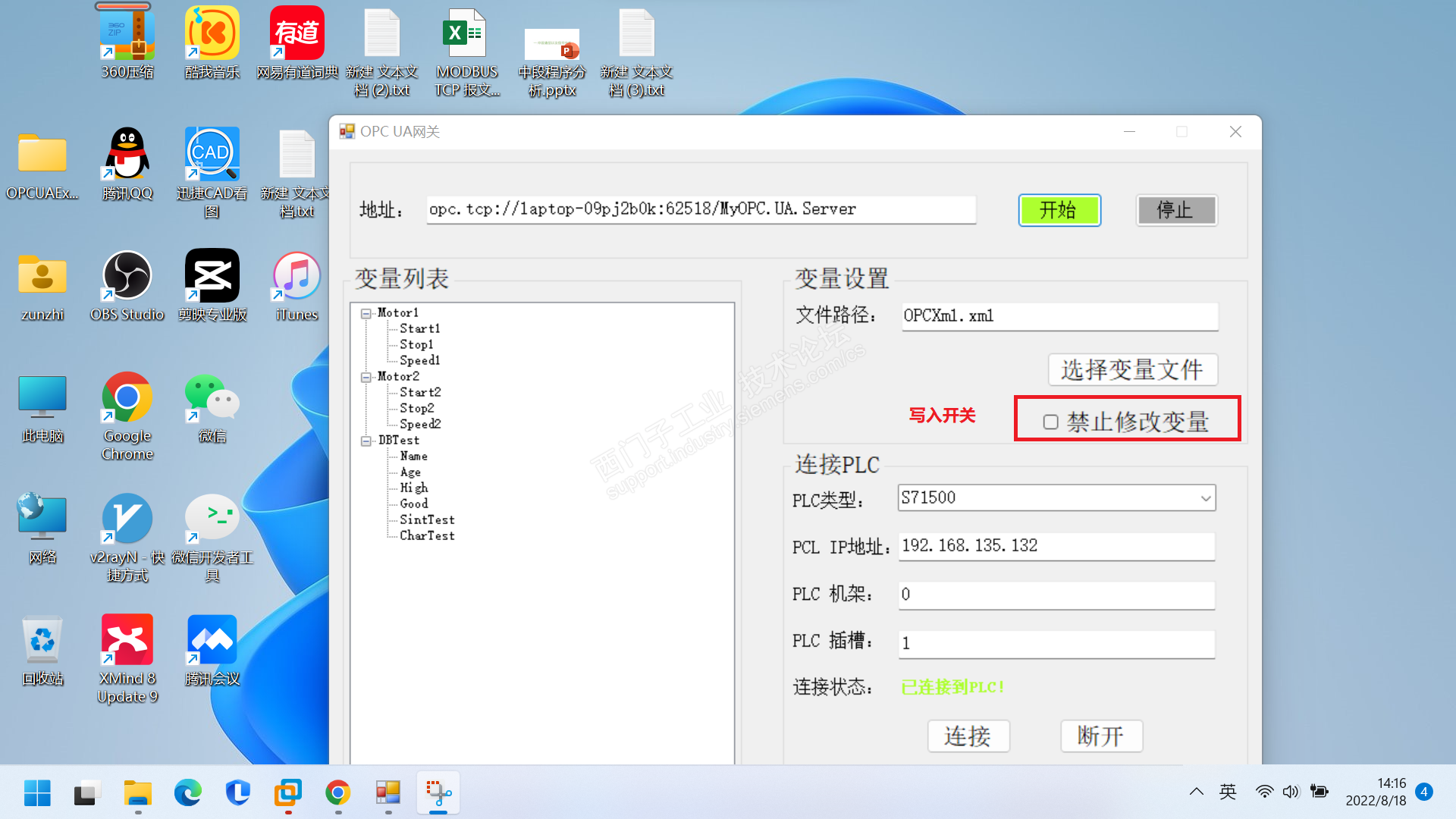Open the MODBUS TCP Excel file icon
The image size is (1456, 819).
click(x=465, y=33)
